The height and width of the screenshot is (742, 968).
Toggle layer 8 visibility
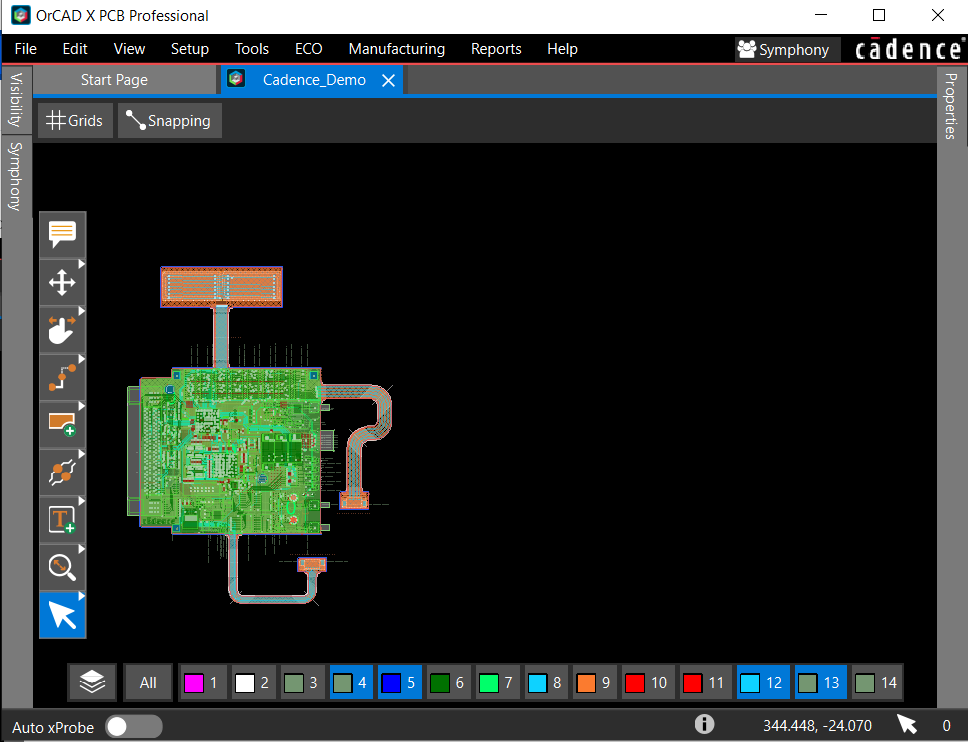click(546, 682)
